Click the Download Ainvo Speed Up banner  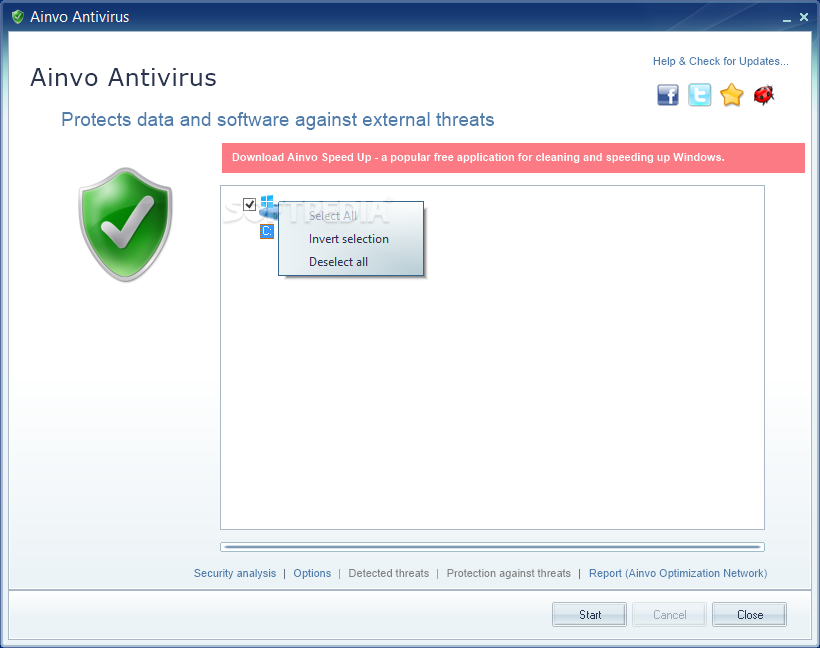coord(513,157)
